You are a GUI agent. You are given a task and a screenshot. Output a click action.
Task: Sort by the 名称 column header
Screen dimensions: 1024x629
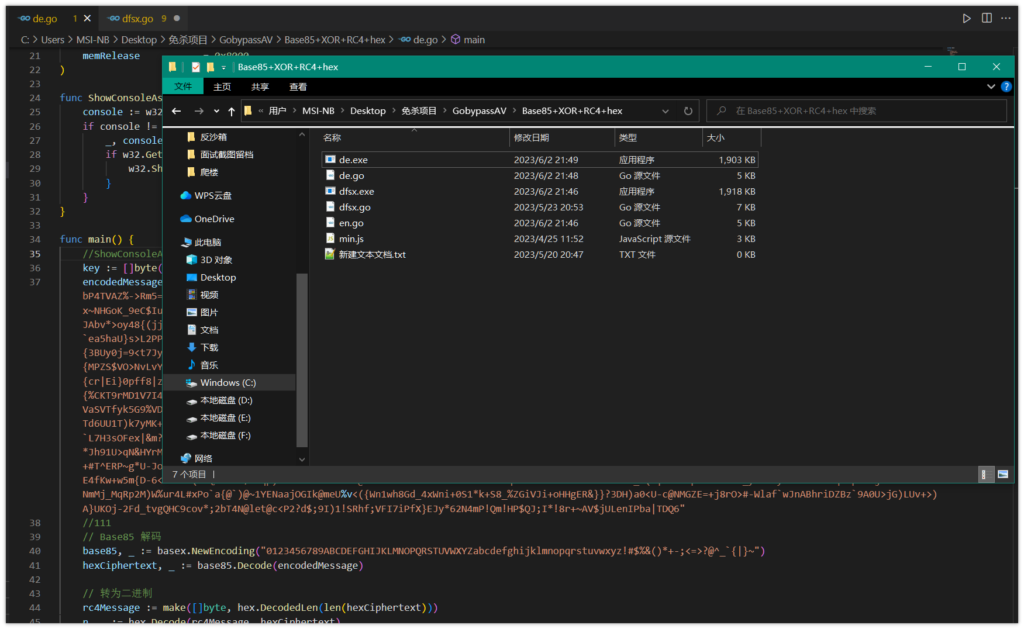[x=414, y=138]
